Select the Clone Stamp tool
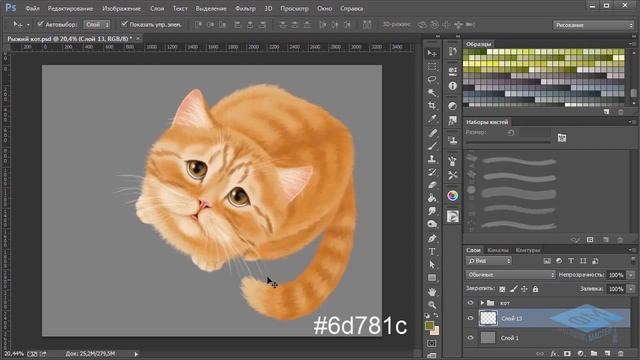The width and height of the screenshot is (640, 360). (x=431, y=159)
